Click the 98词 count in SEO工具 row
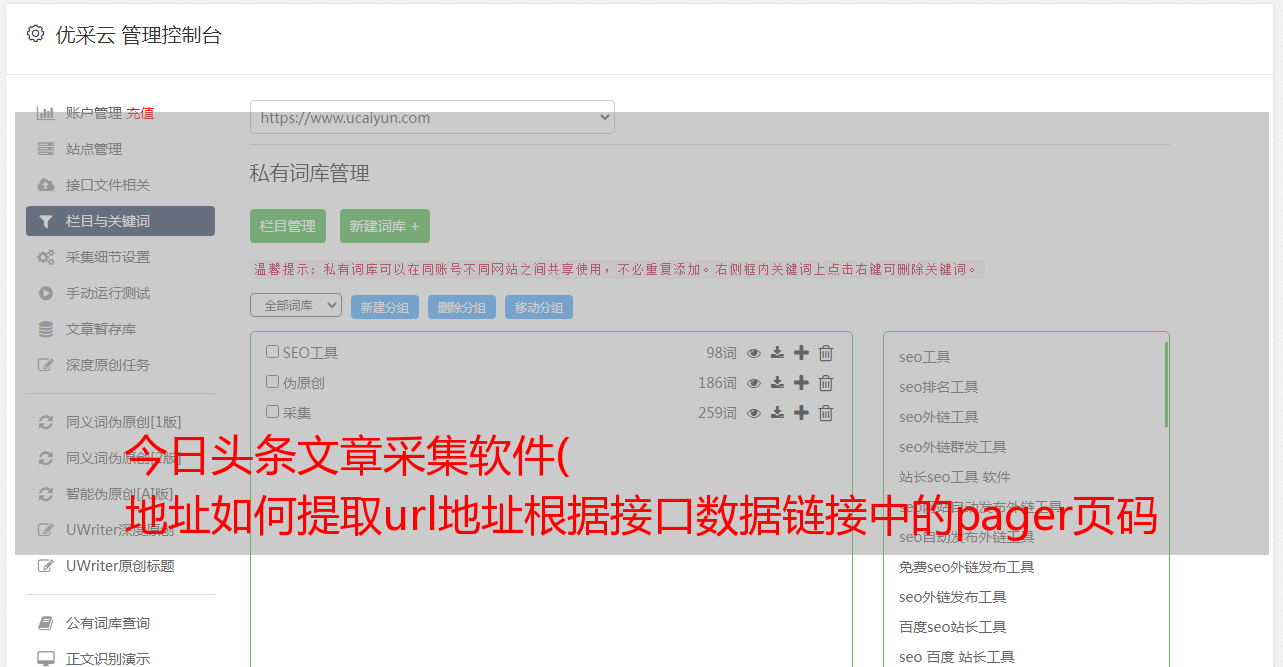The height and width of the screenshot is (667, 1283). tap(721, 353)
